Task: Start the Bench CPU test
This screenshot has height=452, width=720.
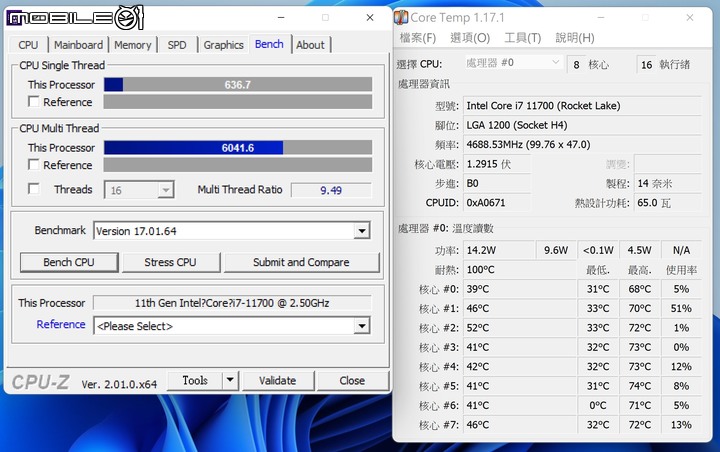Action: (x=69, y=262)
